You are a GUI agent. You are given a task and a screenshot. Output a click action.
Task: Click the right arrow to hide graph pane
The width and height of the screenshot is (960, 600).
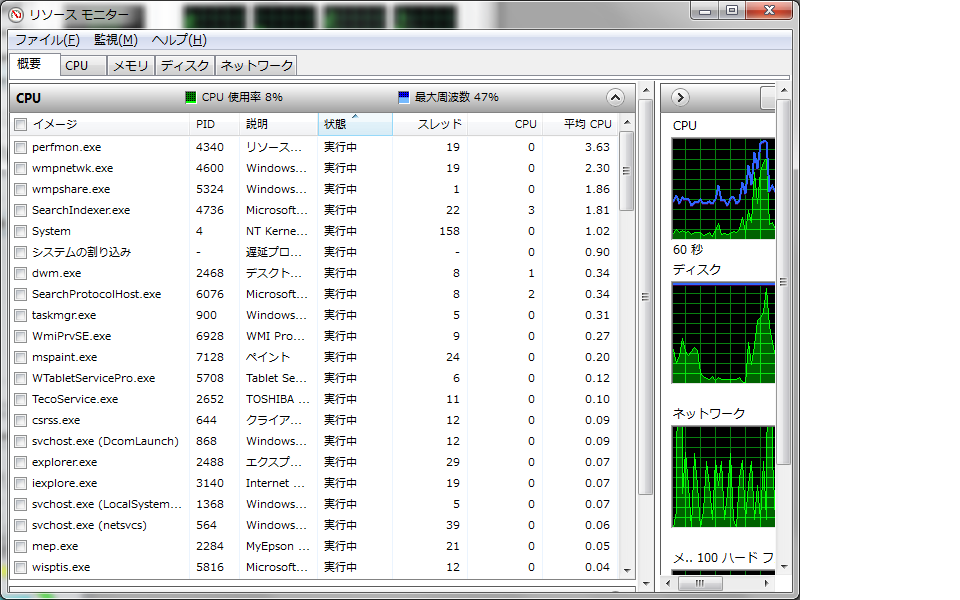click(680, 97)
